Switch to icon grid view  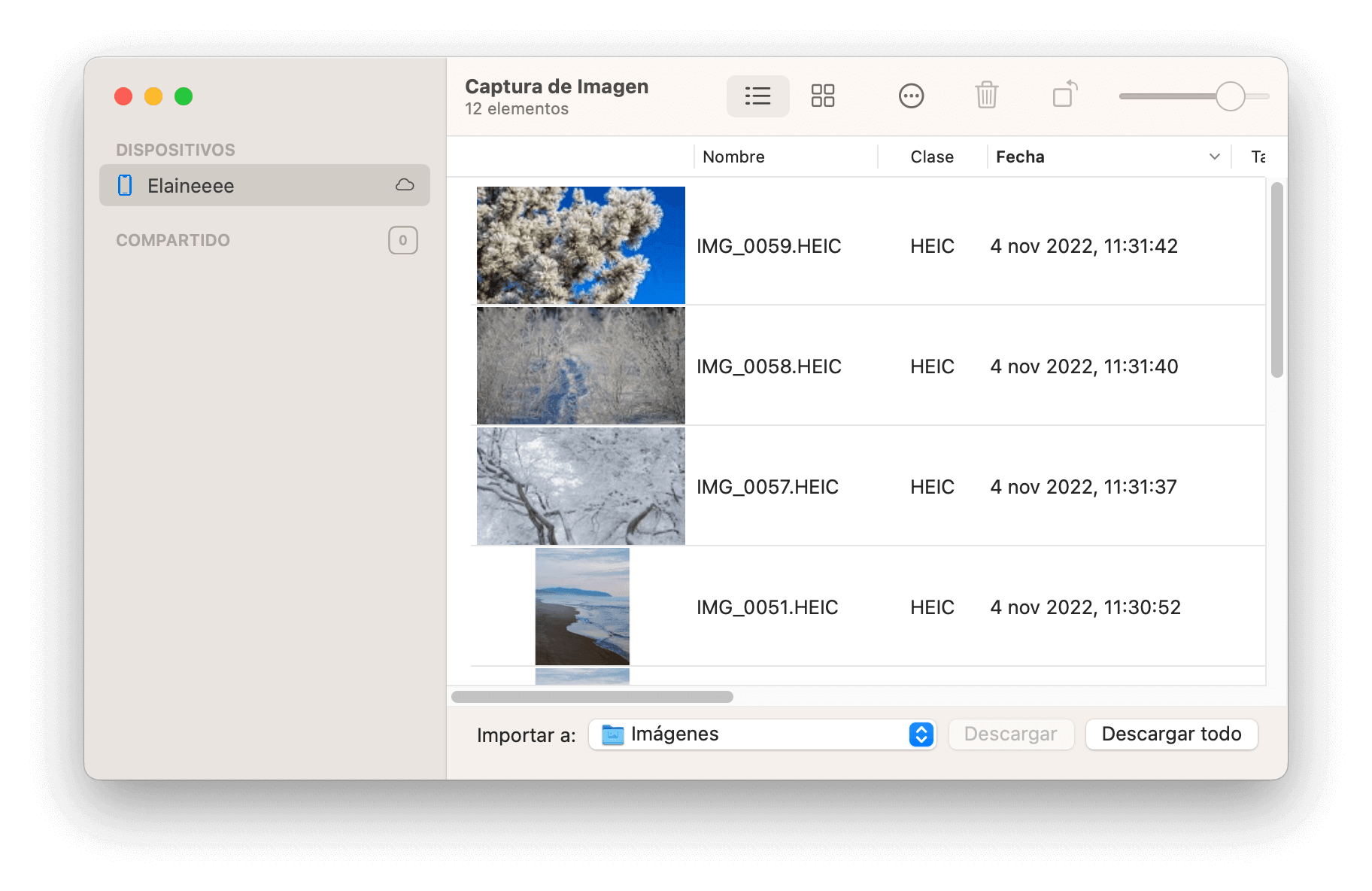pyautogui.click(x=822, y=96)
